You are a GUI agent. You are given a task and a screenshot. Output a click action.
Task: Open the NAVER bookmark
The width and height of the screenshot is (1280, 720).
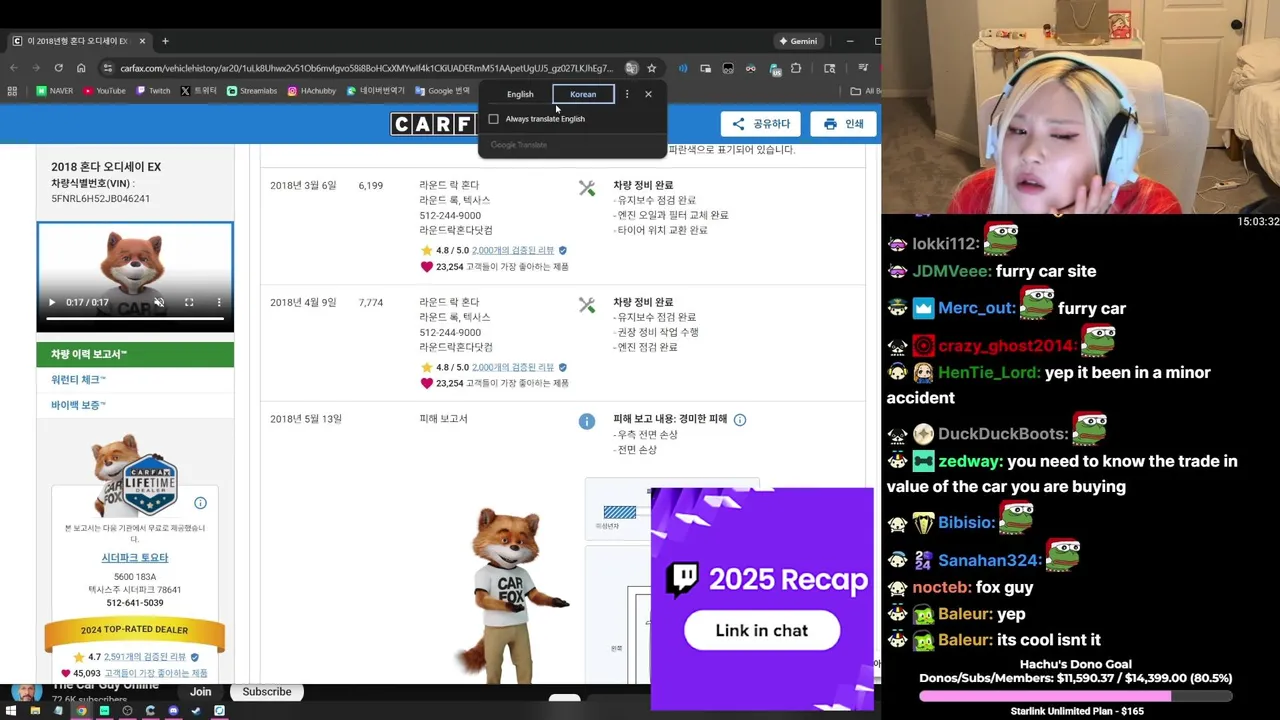(55, 91)
